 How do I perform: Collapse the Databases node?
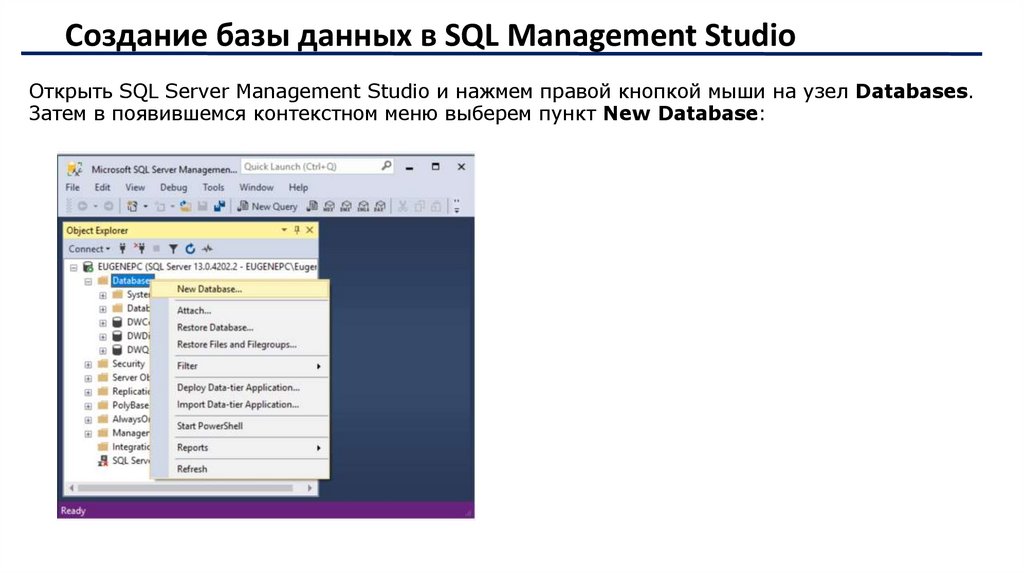tap(88, 281)
